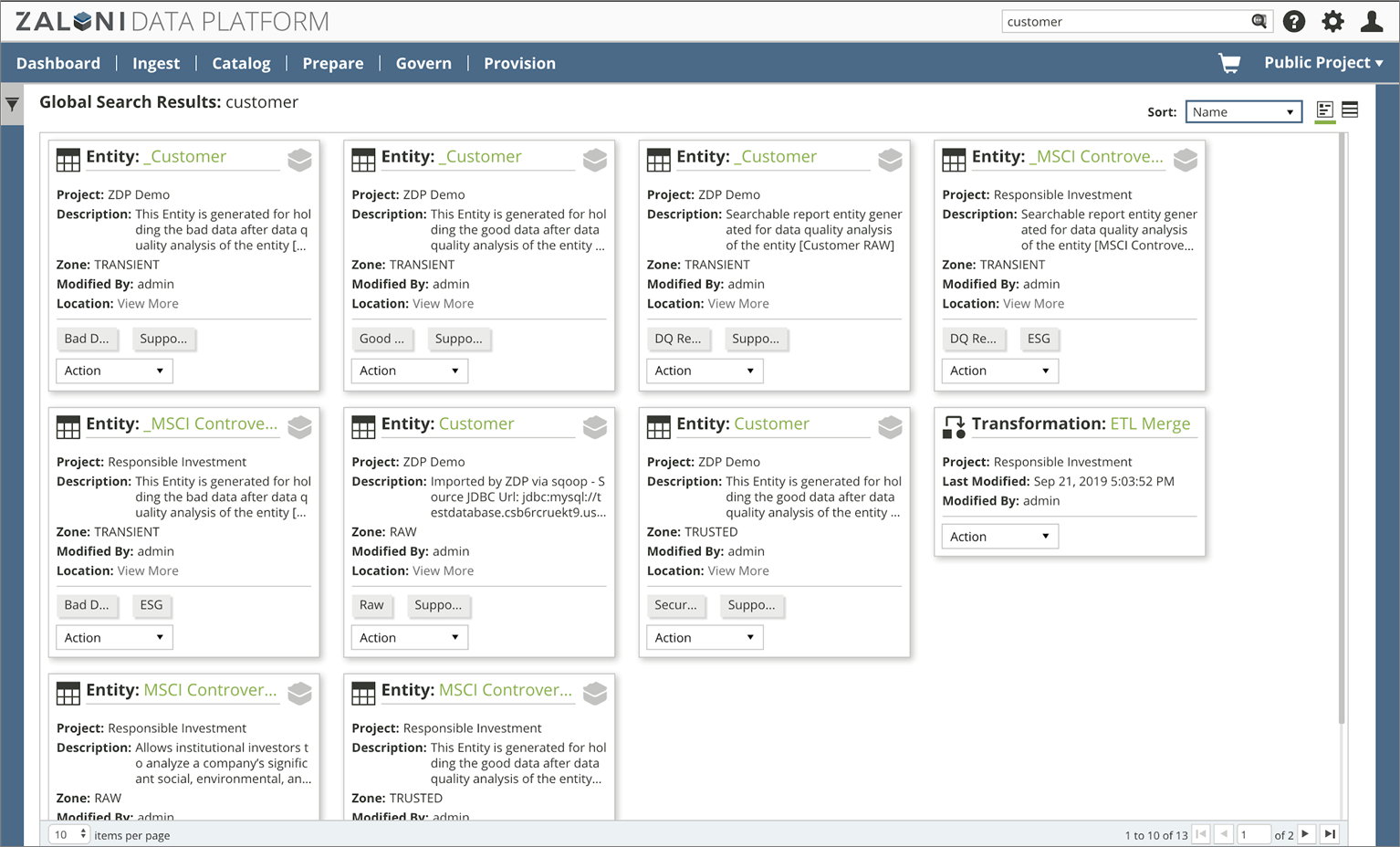The height and width of the screenshot is (847, 1400).
Task: Click the ETL Merge transformation link
Action: [x=1150, y=423]
